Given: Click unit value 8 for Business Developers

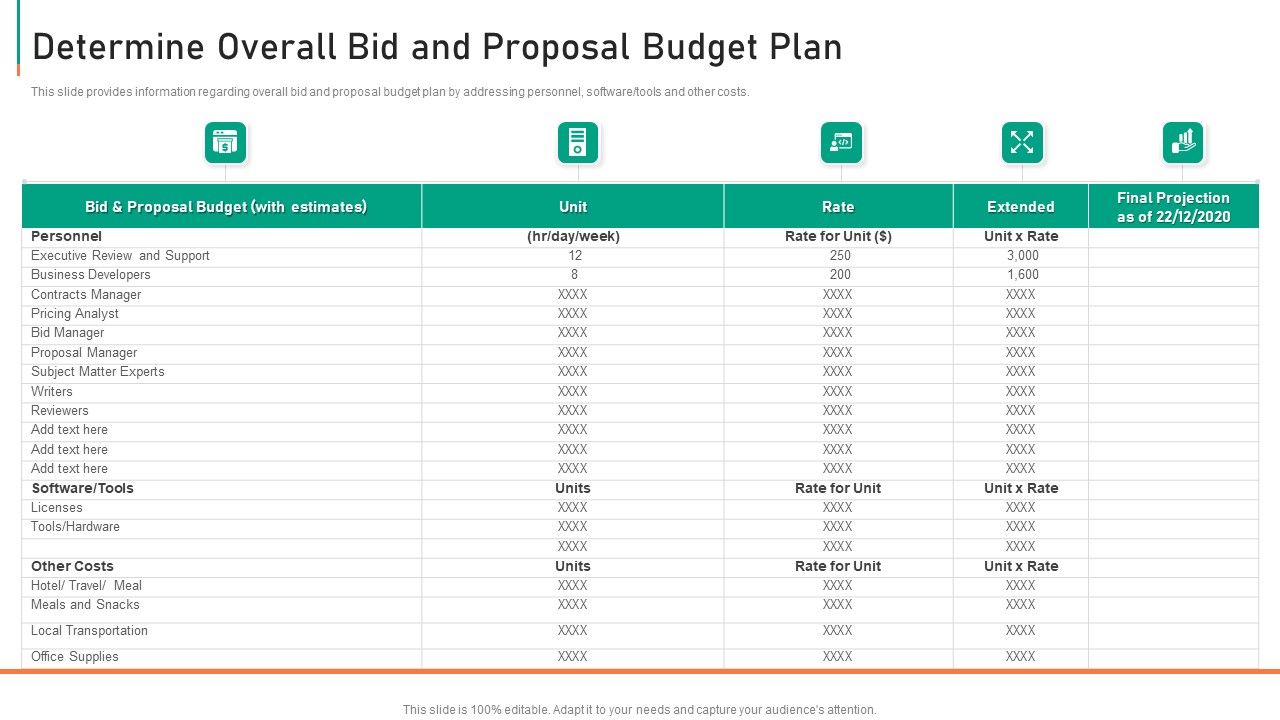Looking at the screenshot, I should 575,275.
